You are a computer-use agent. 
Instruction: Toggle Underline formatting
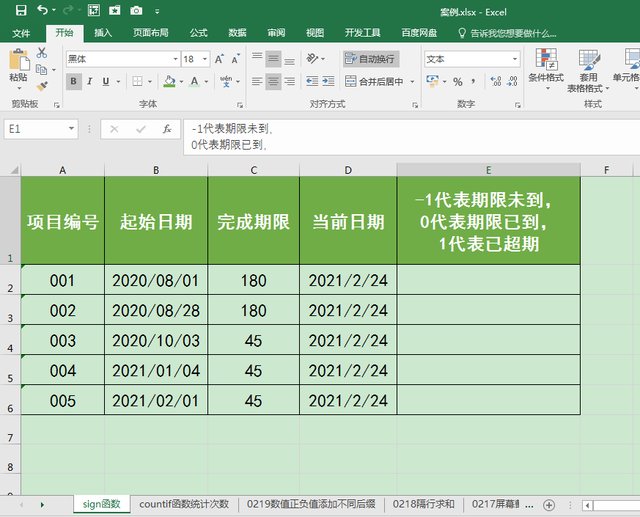[106, 81]
